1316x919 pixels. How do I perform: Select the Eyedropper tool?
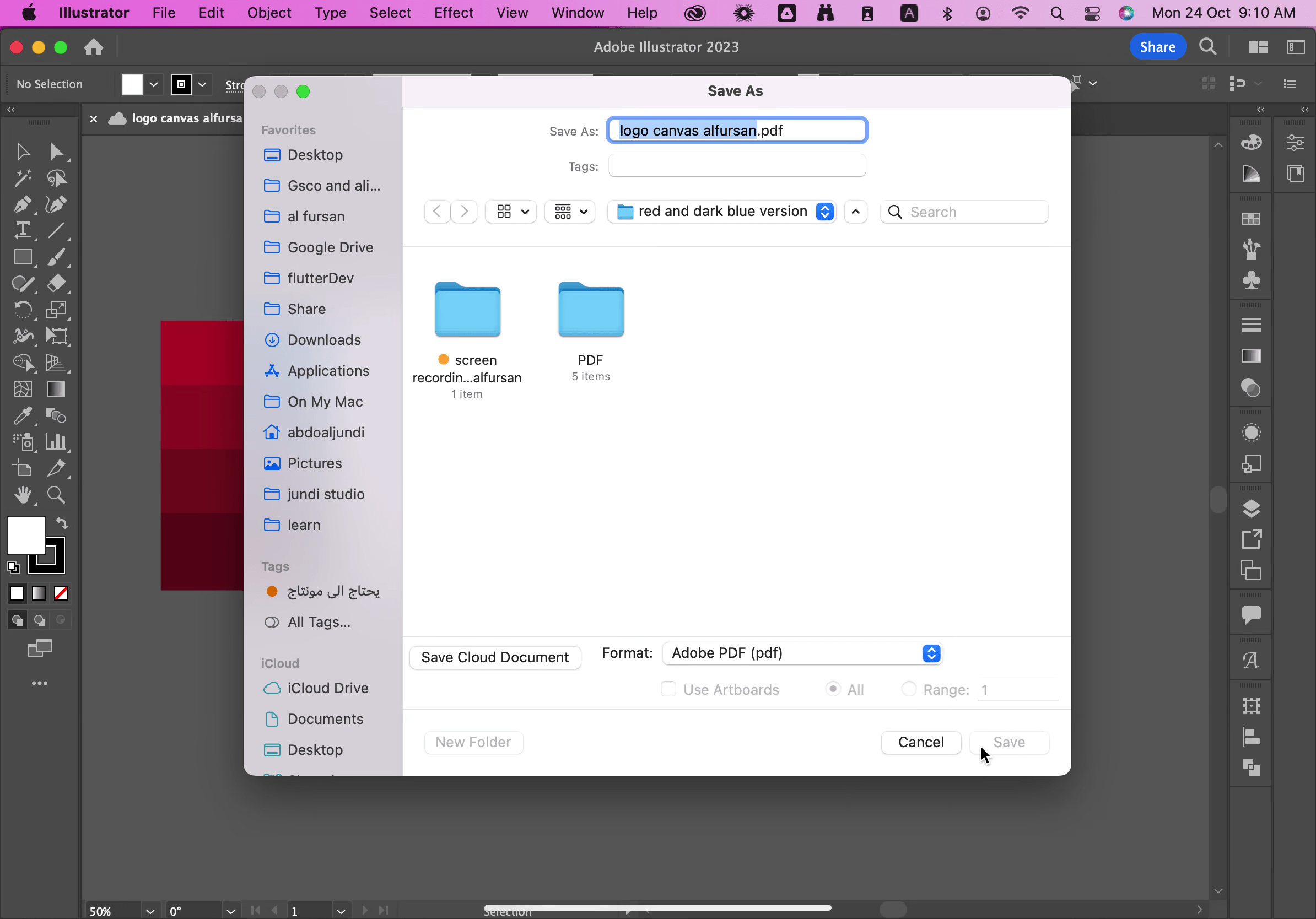(23, 415)
